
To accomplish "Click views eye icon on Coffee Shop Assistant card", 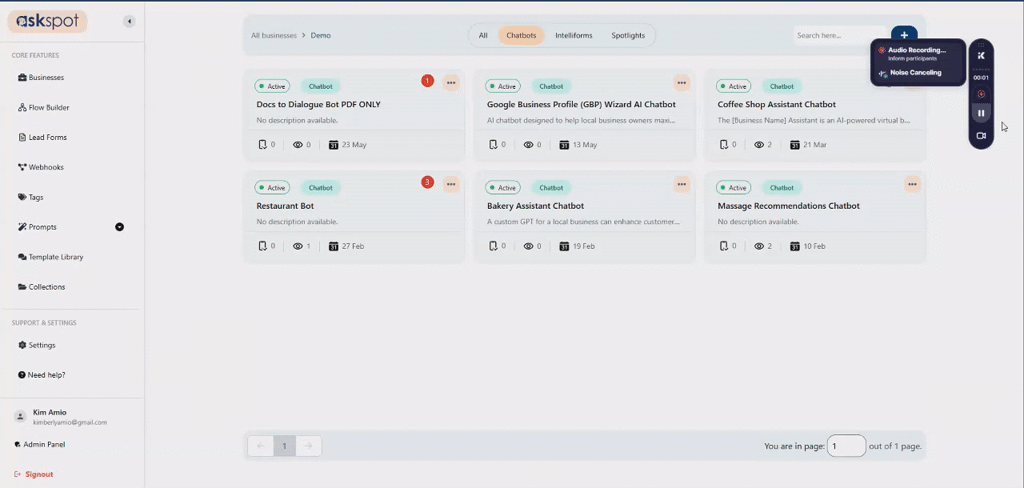I will click(x=759, y=144).
